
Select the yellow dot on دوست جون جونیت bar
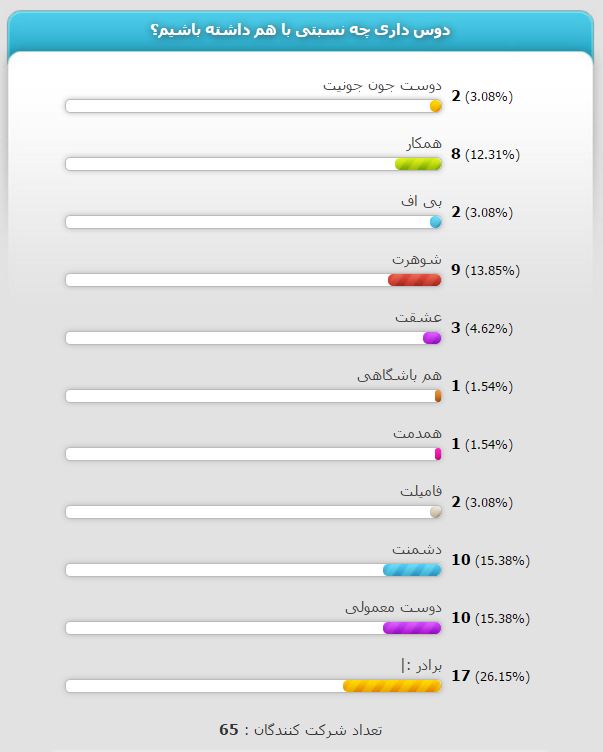tap(436, 106)
